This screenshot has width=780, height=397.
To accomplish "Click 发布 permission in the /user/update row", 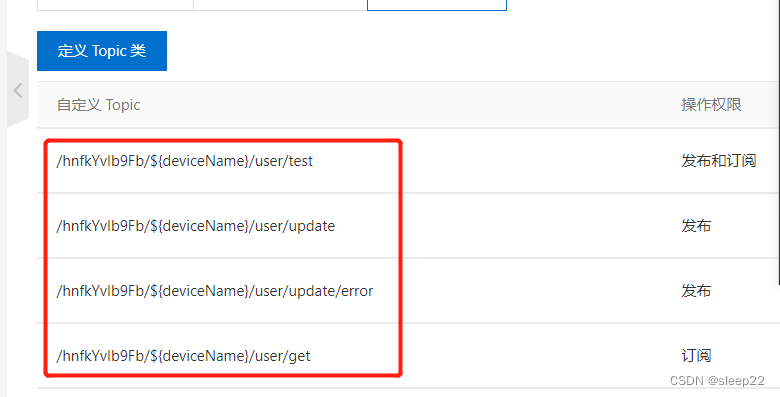I will pos(696,226).
